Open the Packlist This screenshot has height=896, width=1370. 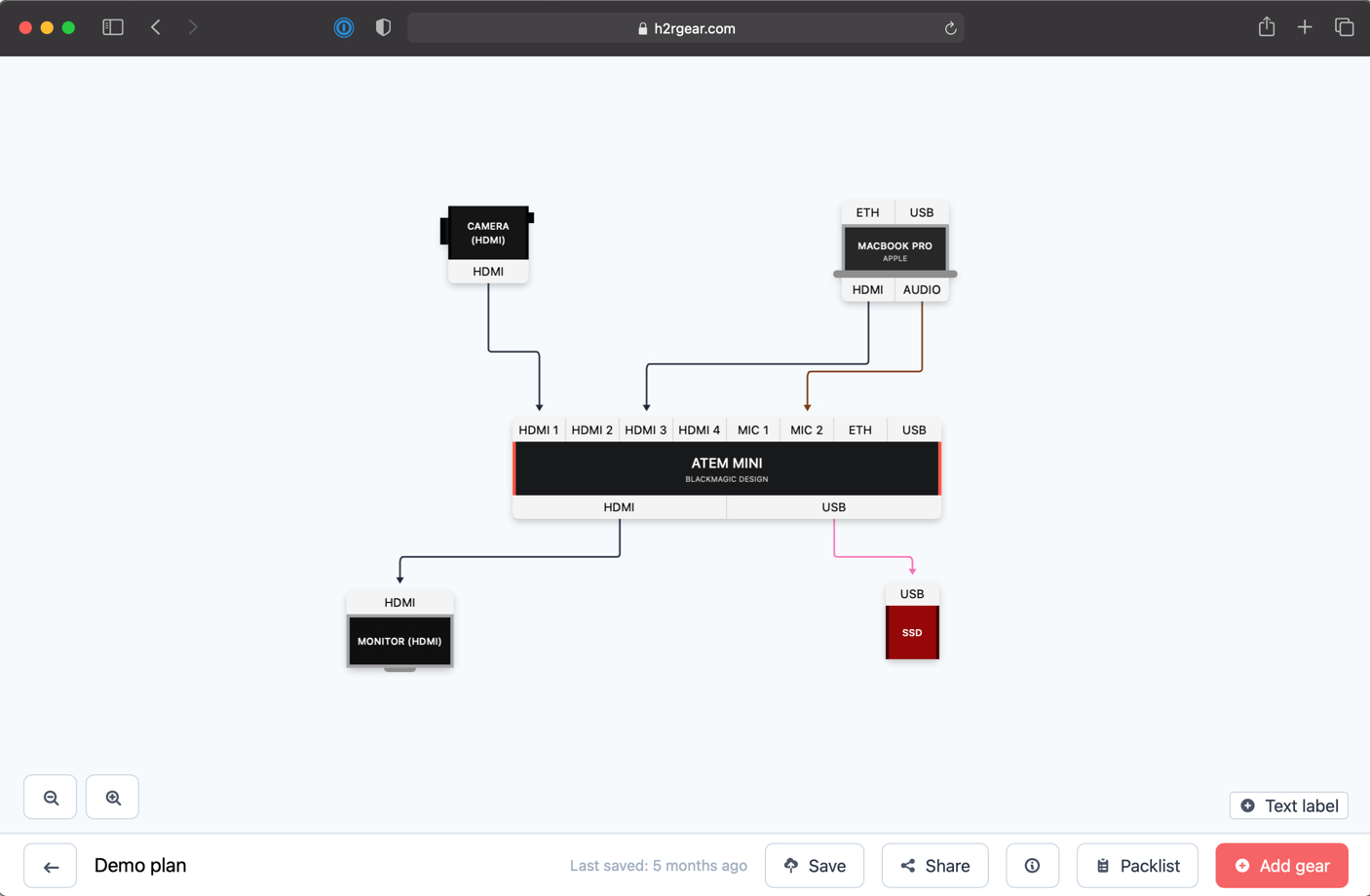[x=1137, y=866]
